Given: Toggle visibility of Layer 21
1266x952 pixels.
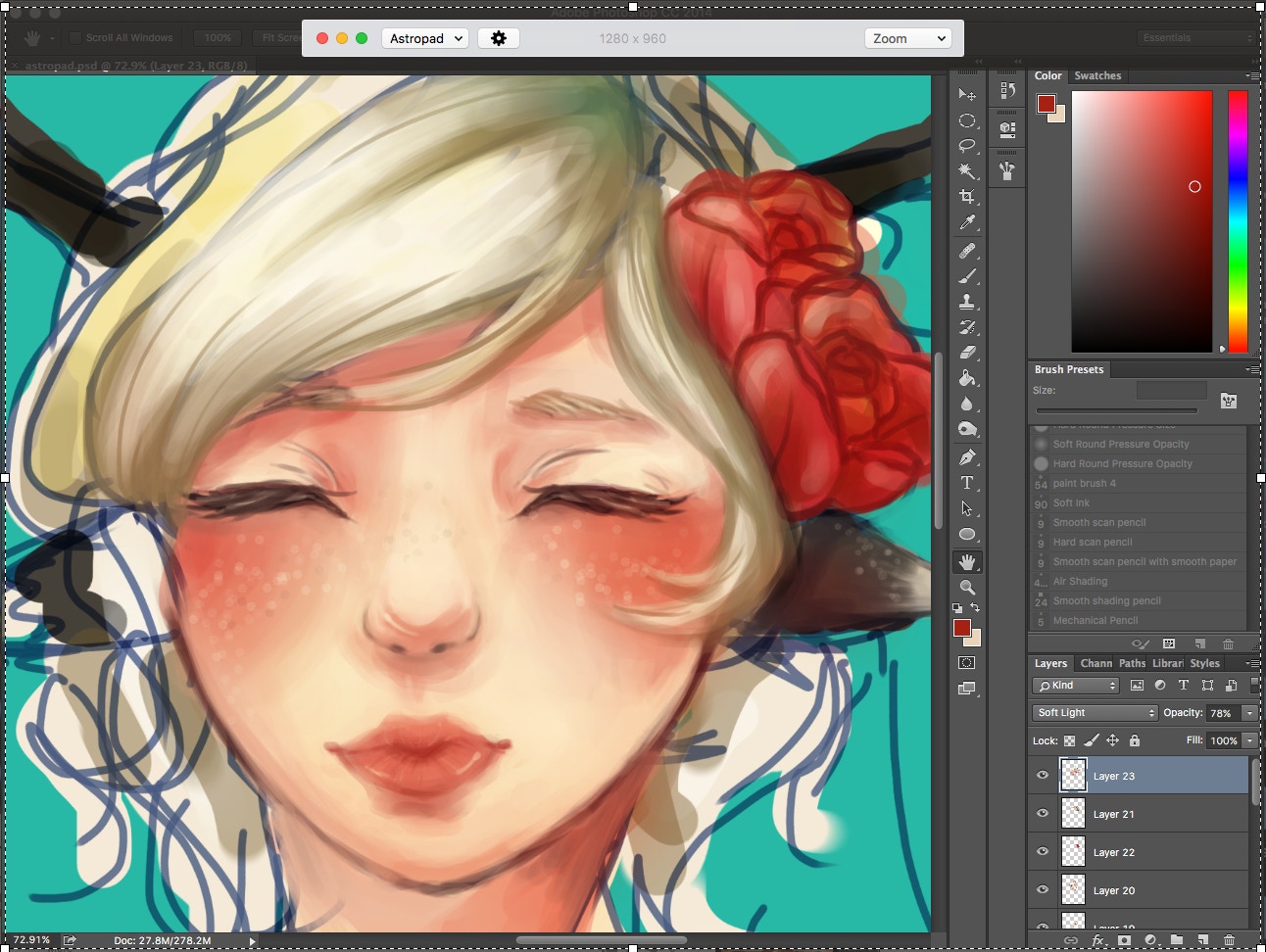Looking at the screenshot, I should click(x=1043, y=814).
